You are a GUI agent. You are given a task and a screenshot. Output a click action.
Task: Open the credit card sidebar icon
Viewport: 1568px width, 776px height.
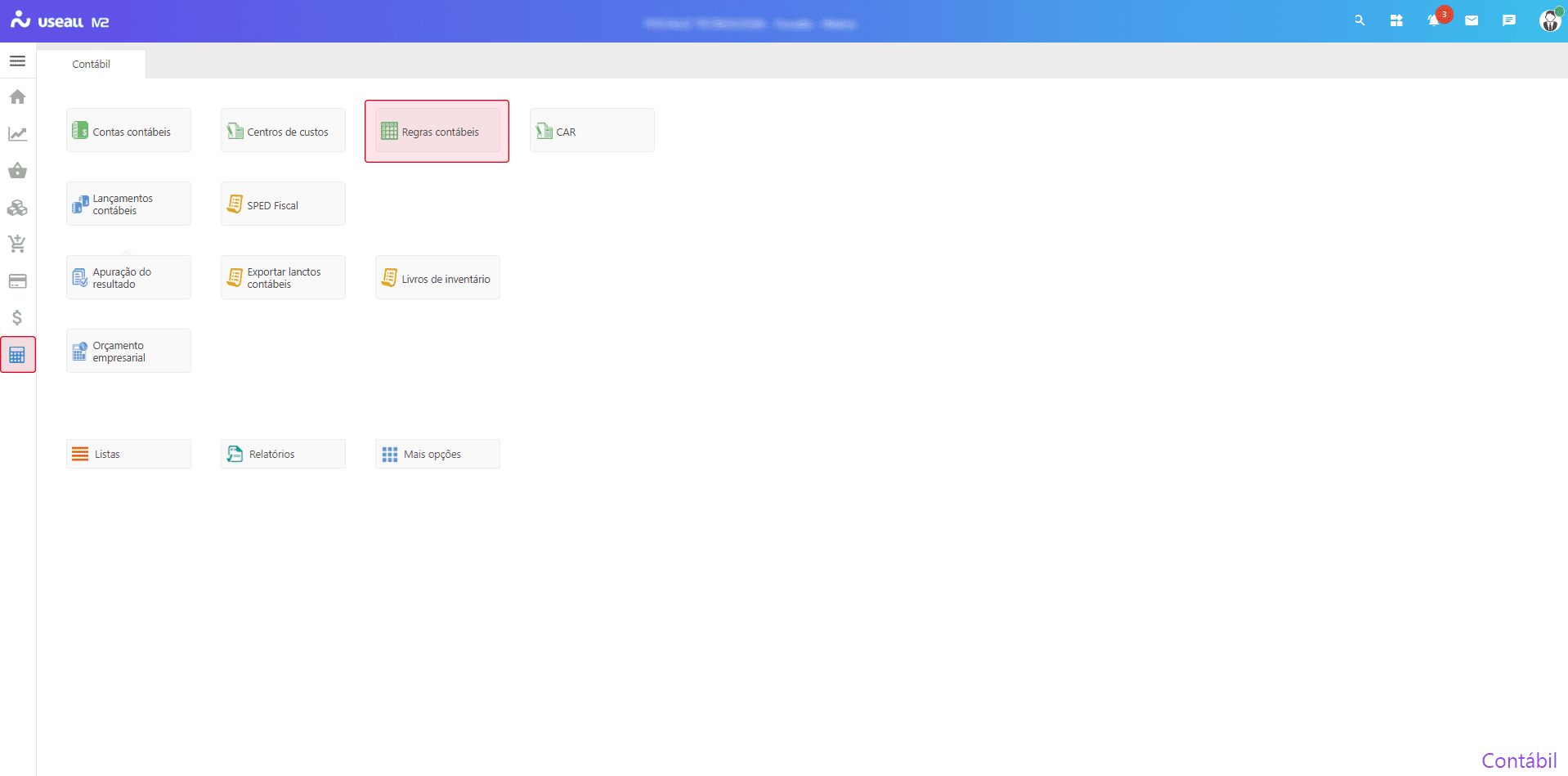click(x=17, y=281)
